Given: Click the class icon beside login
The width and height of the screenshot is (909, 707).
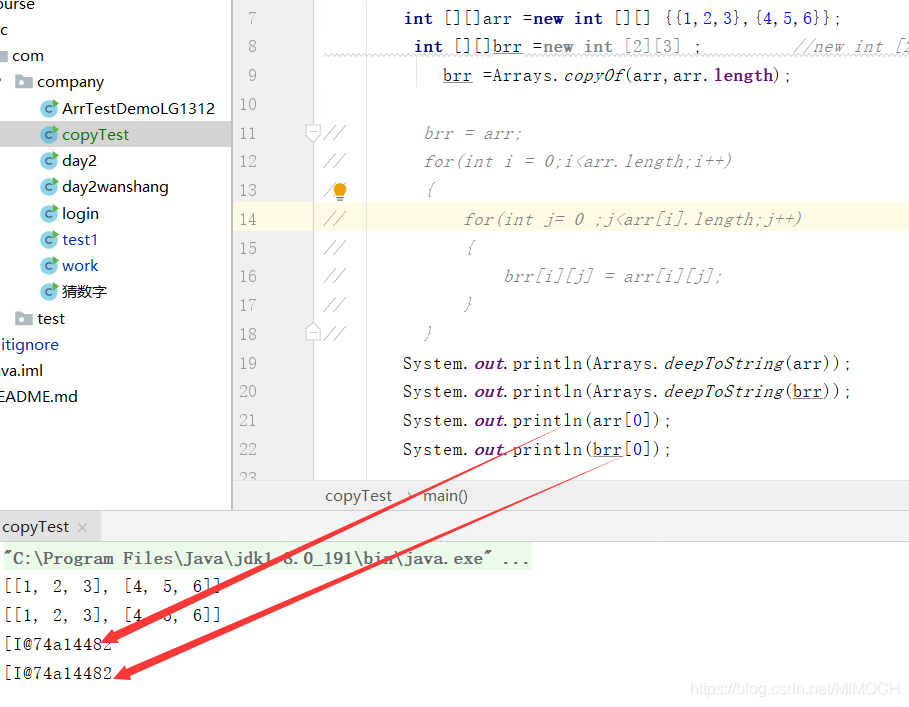Looking at the screenshot, I should click(49, 213).
